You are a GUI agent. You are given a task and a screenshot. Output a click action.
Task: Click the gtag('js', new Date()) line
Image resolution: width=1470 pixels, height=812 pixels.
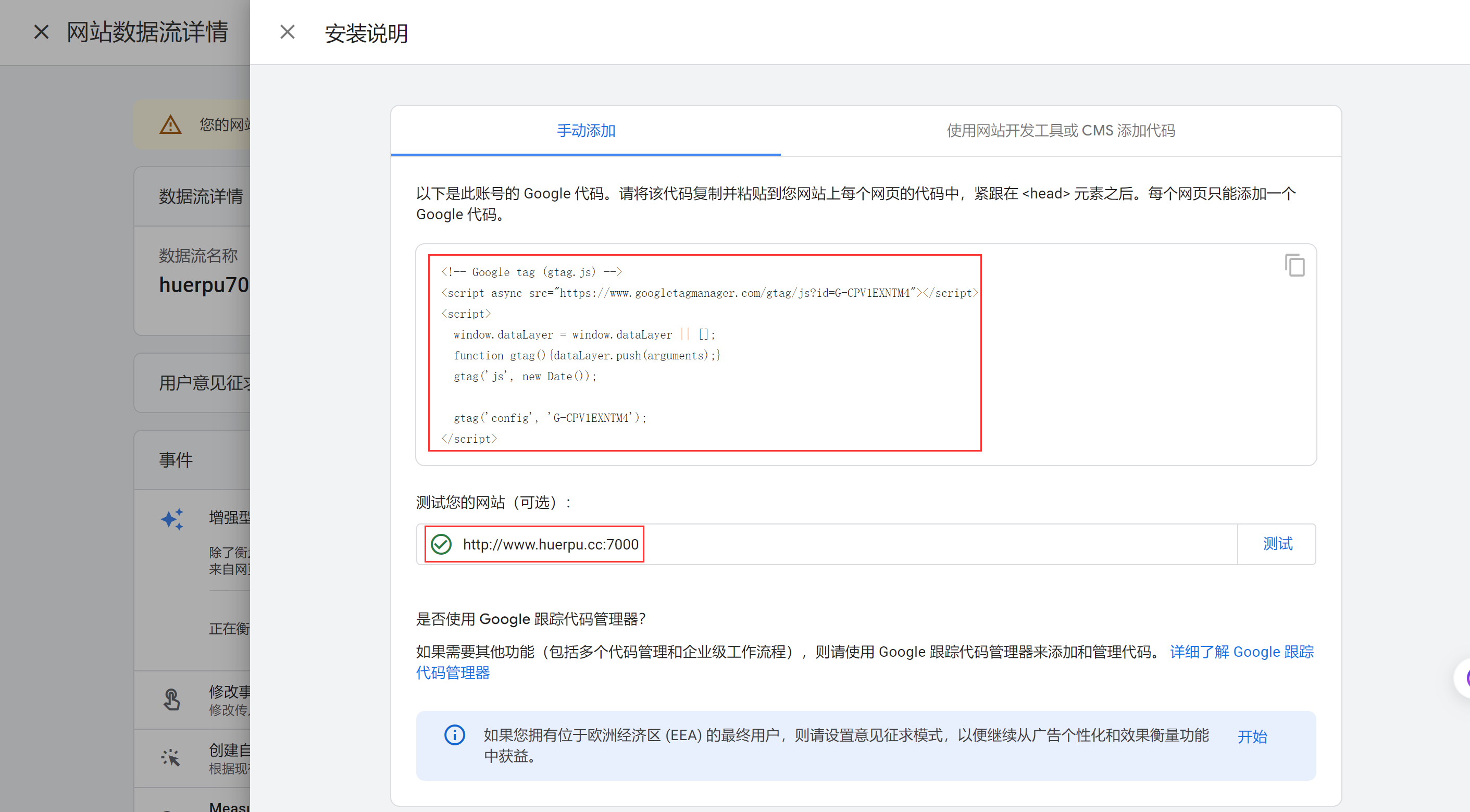(525, 376)
